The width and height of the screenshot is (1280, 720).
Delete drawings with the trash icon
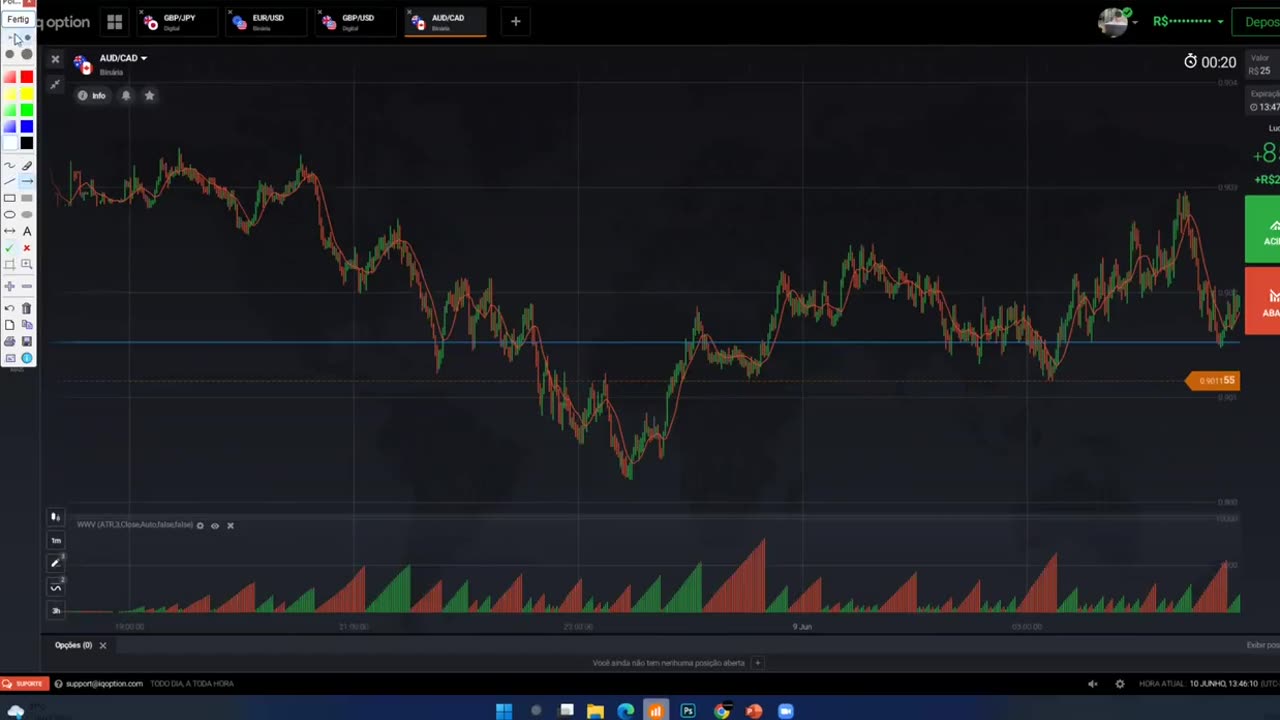tap(27, 308)
